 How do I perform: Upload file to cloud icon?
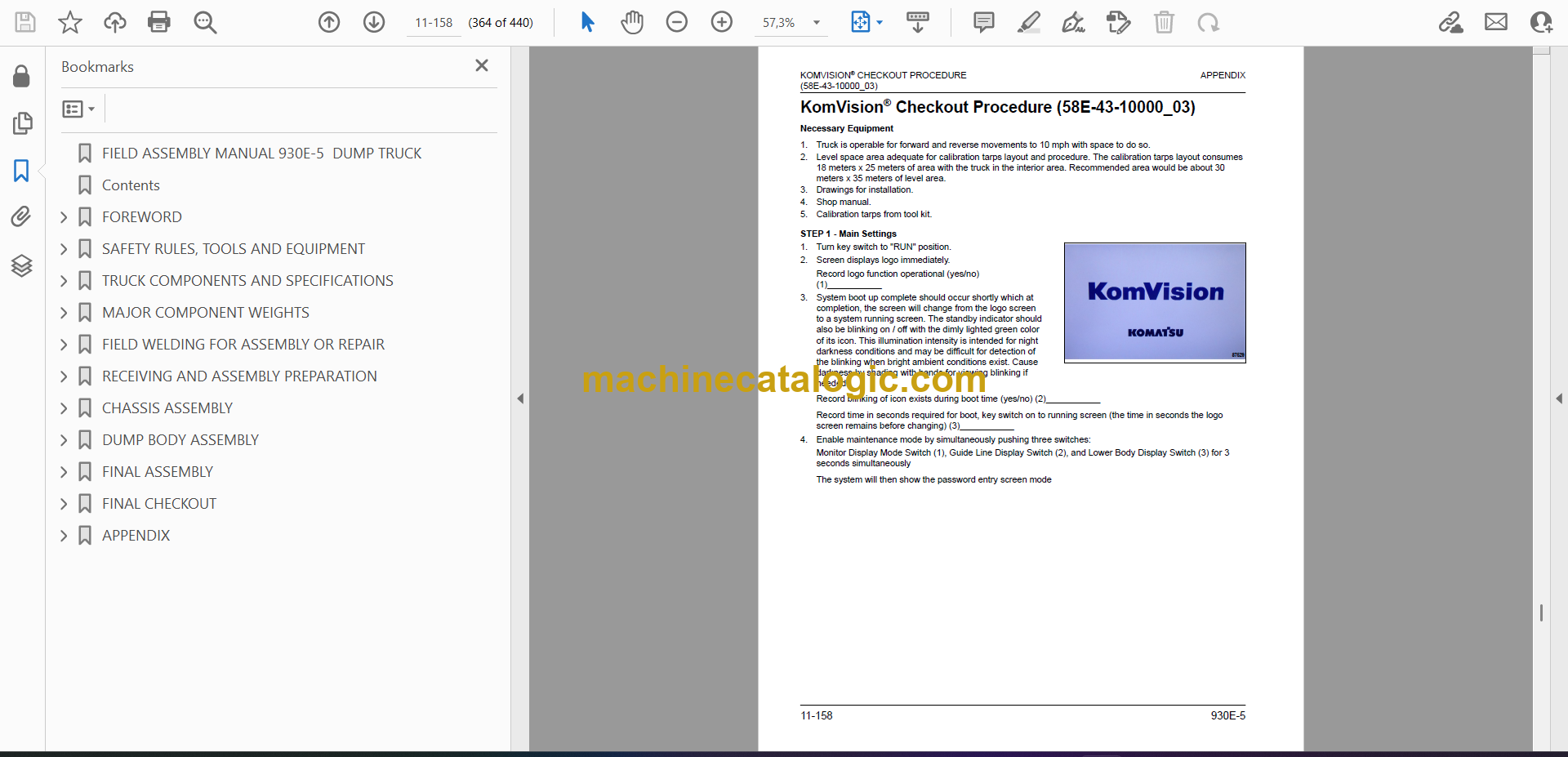(115, 22)
